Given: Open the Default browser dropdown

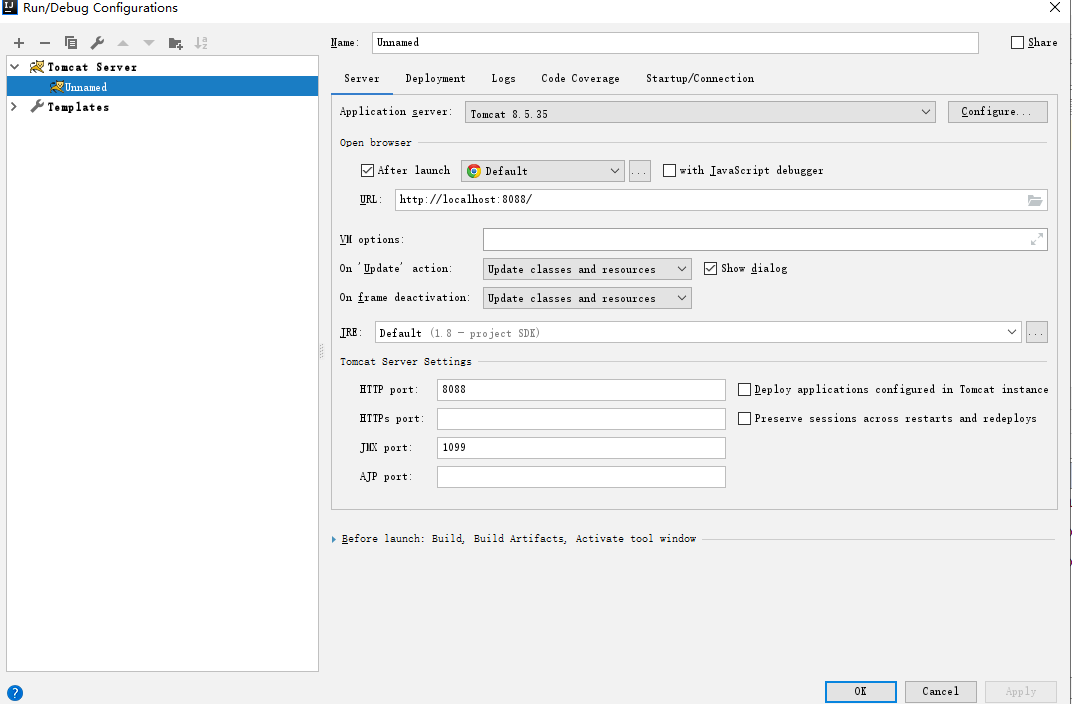Looking at the screenshot, I should point(543,171).
